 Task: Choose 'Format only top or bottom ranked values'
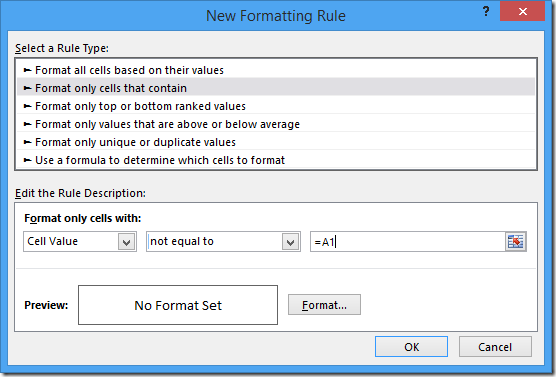point(276,106)
